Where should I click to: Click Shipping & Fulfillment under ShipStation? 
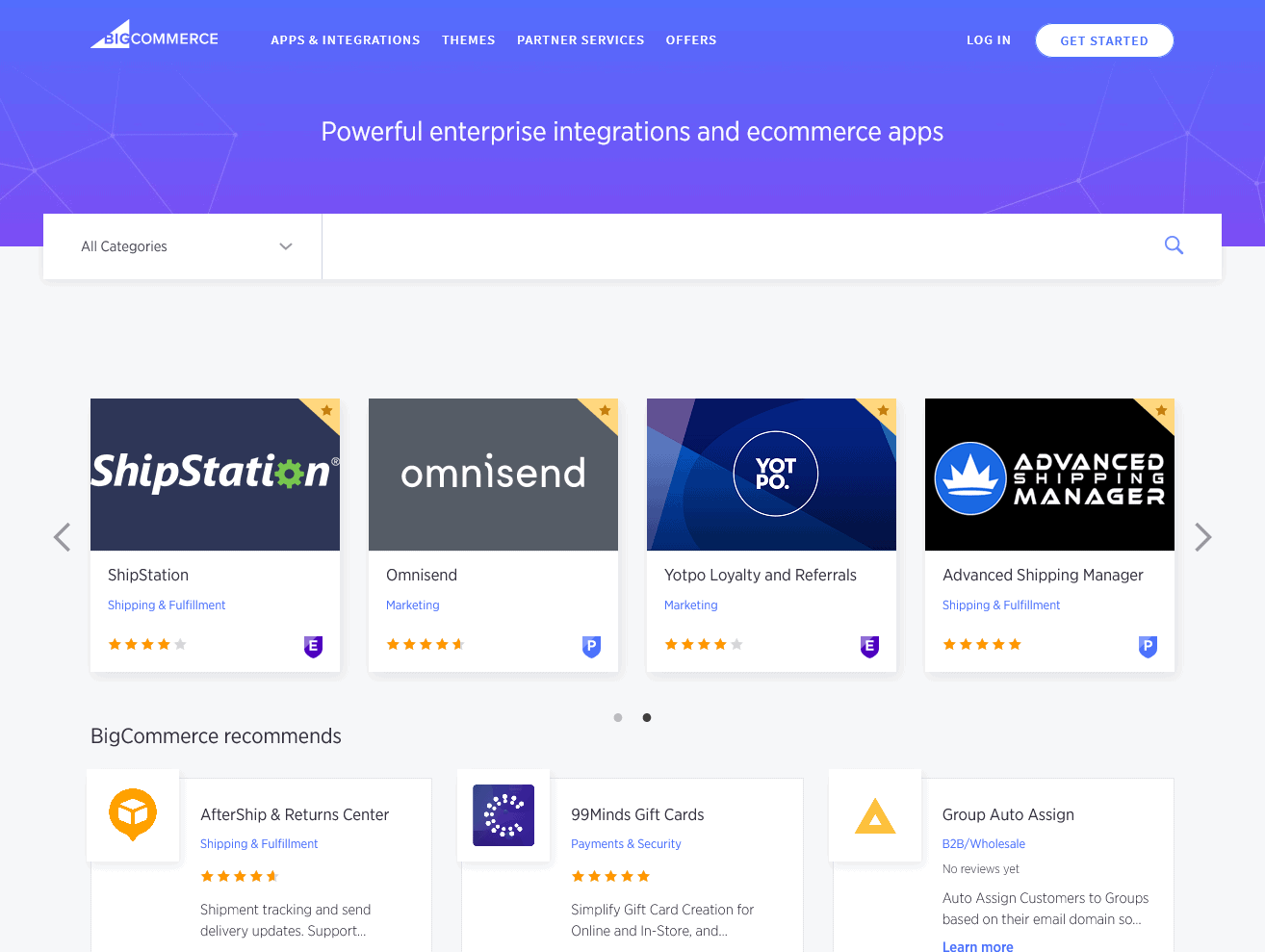tap(167, 605)
